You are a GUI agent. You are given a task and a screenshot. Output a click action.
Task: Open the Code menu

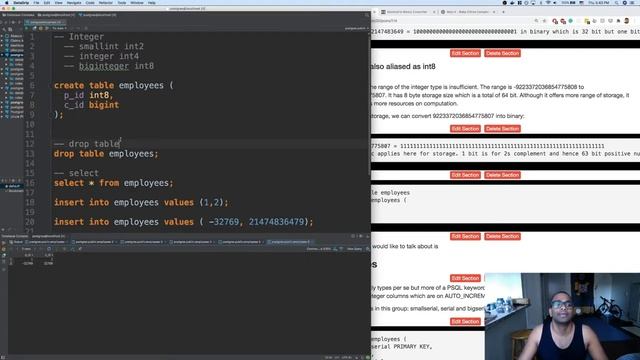pyautogui.click(x=90, y=3)
